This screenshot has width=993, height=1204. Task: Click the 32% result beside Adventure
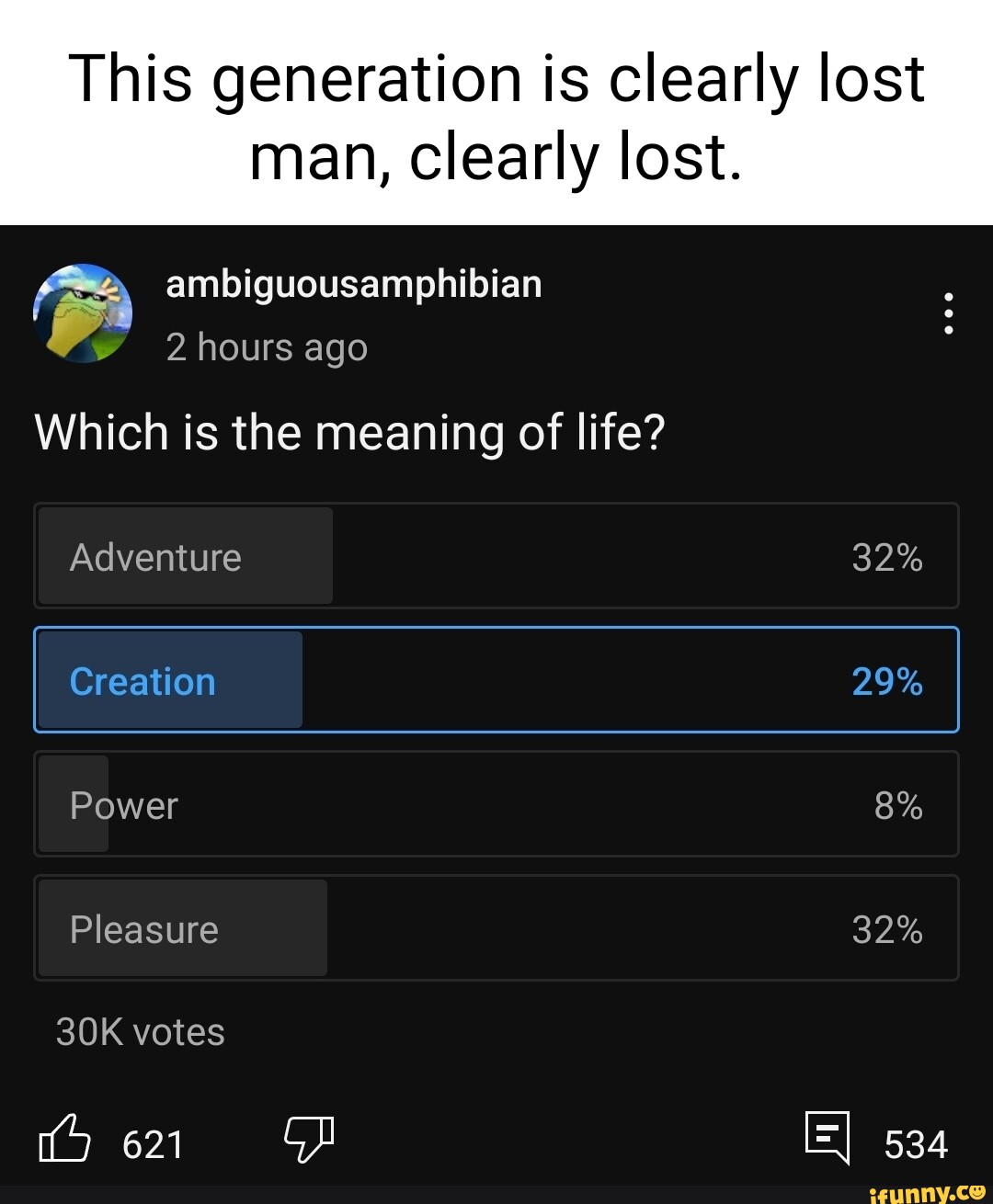tap(887, 558)
